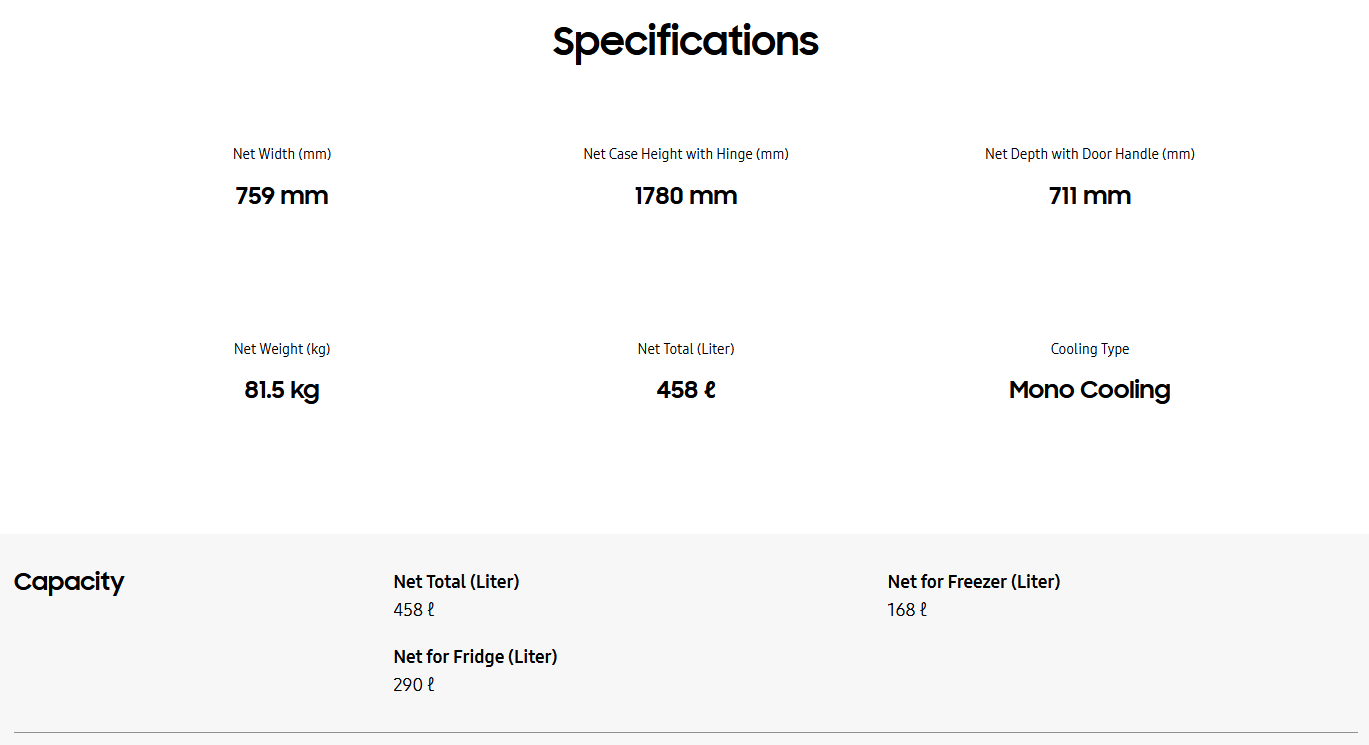Select the 290 ℓ fridge value
The width and height of the screenshot is (1369, 745).
(414, 685)
